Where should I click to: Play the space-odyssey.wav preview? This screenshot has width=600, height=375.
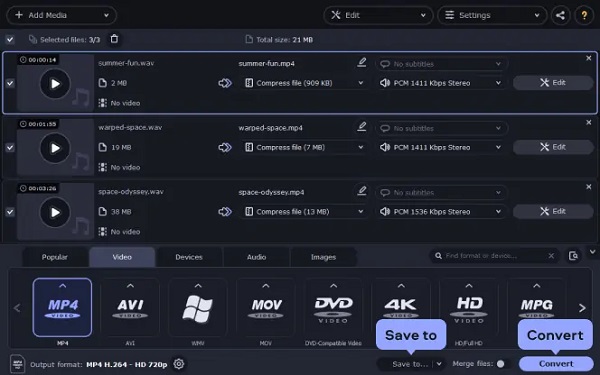pos(55,212)
